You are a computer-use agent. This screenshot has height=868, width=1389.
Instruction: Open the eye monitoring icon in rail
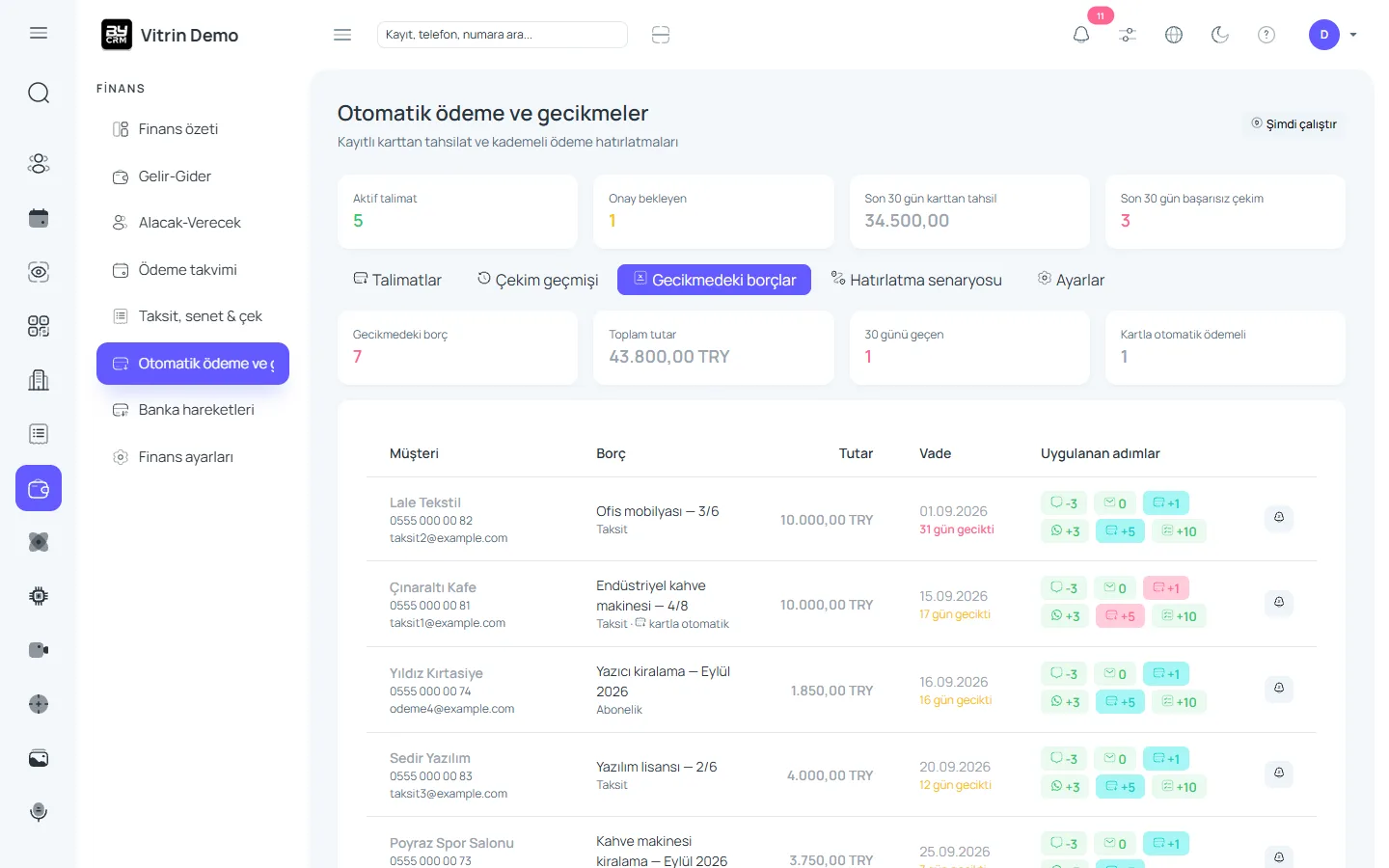(39, 272)
